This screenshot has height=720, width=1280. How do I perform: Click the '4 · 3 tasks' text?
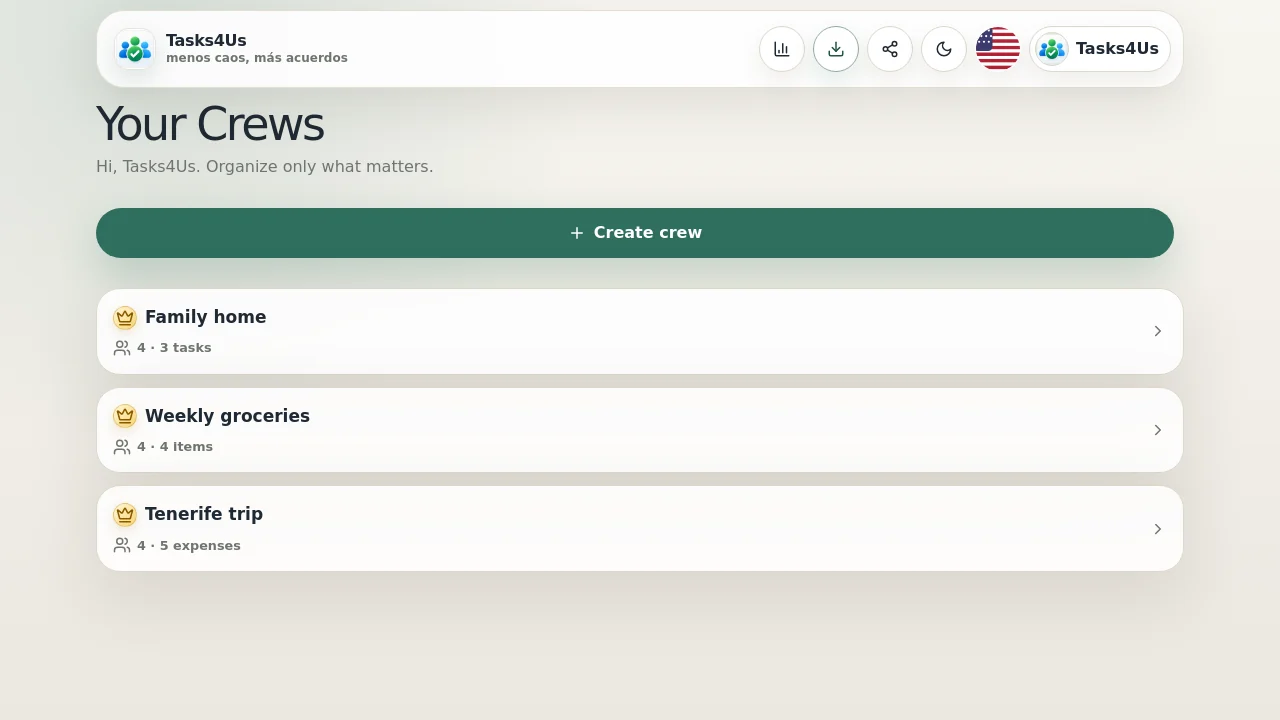point(174,348)
